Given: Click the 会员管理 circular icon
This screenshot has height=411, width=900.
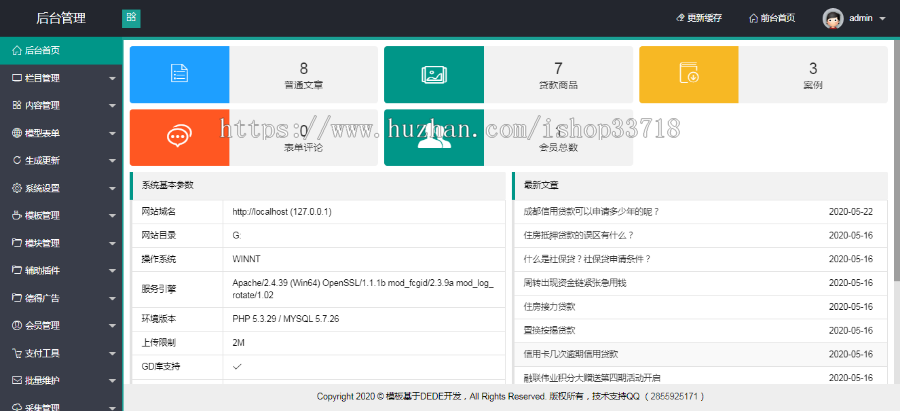Looking at the screenshot, I should [x=17, y=325].
